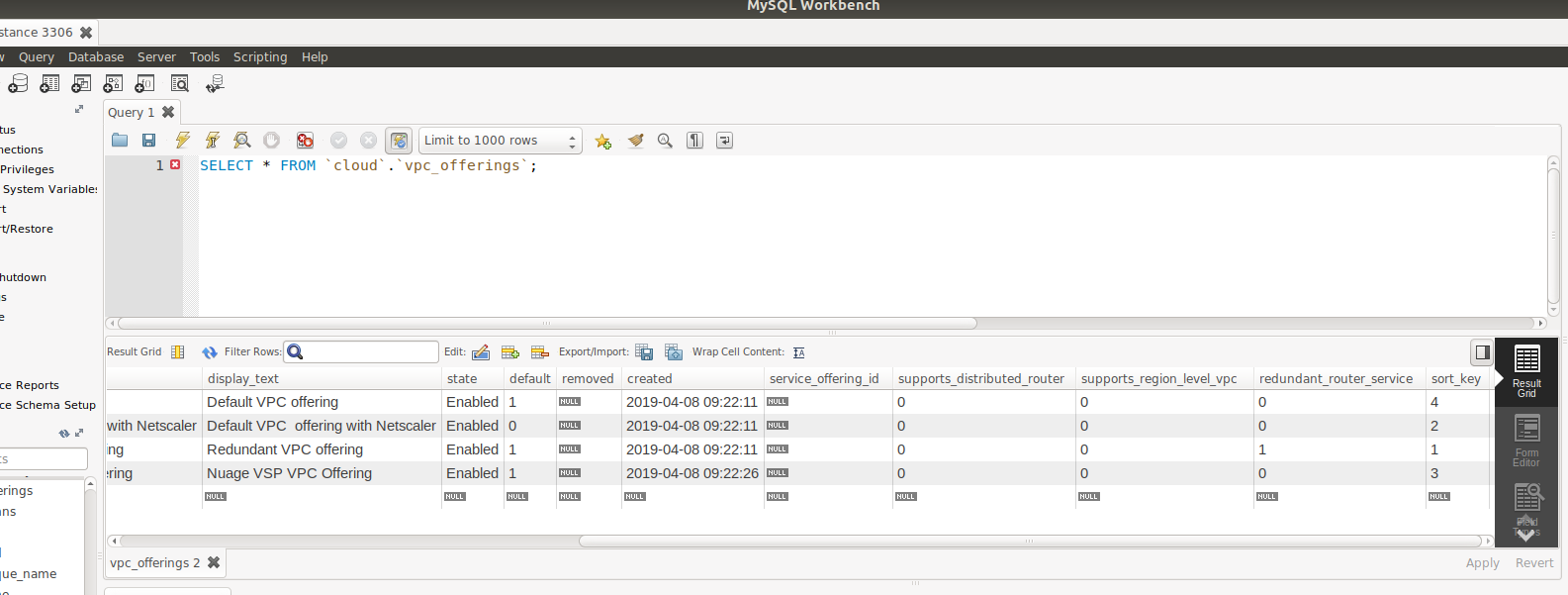Screen dimensions: 1568x595
Task: Save query to favorites star icon
Action: point(602,141)
